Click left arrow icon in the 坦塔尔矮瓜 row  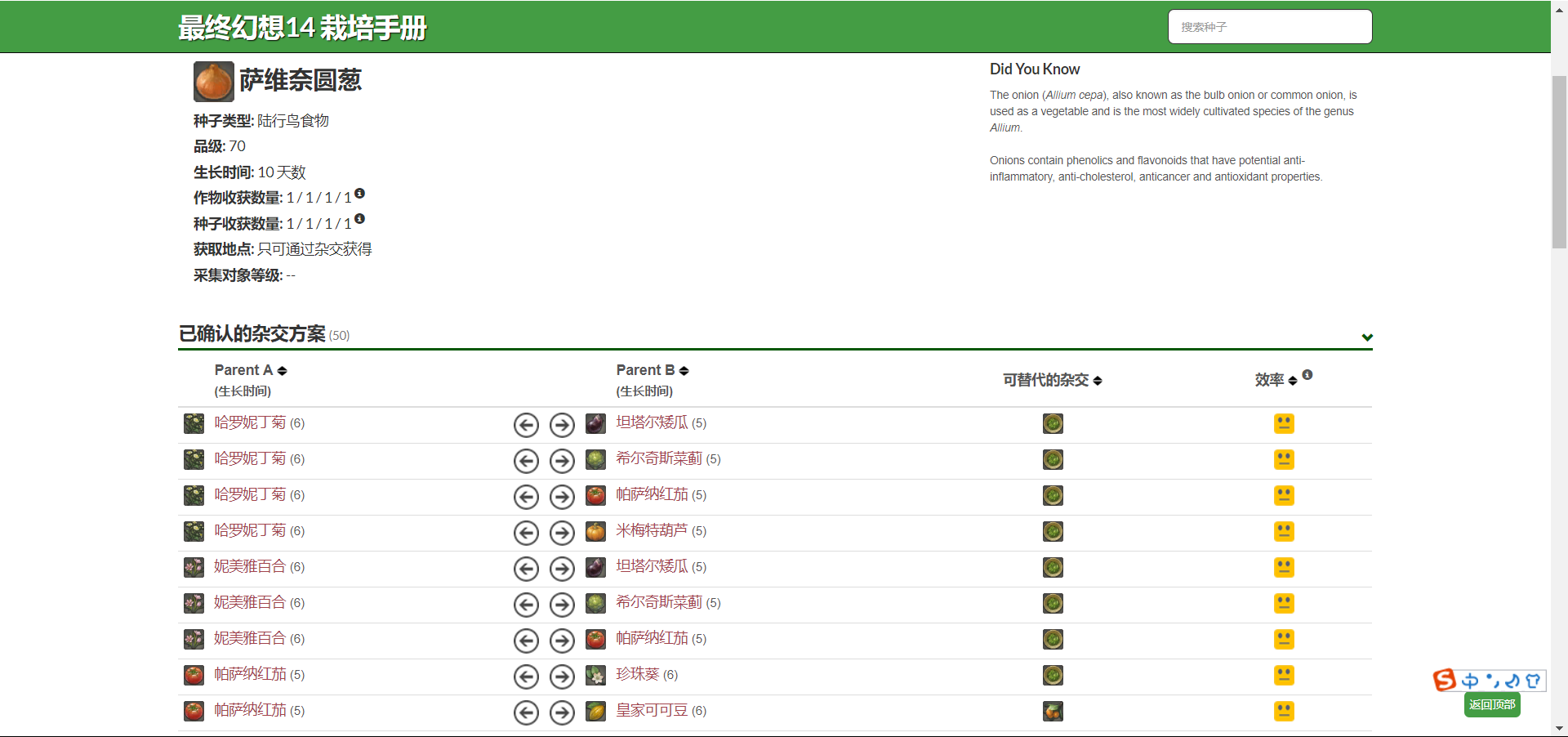pyautogui.click(x=526, y=425)
